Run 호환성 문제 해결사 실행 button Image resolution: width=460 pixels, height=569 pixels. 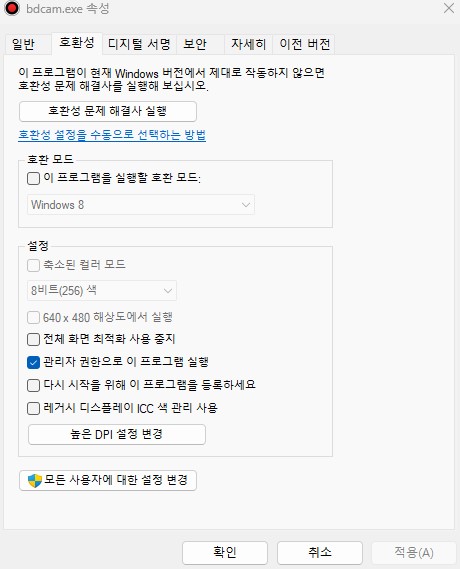[x=108, y=111]
